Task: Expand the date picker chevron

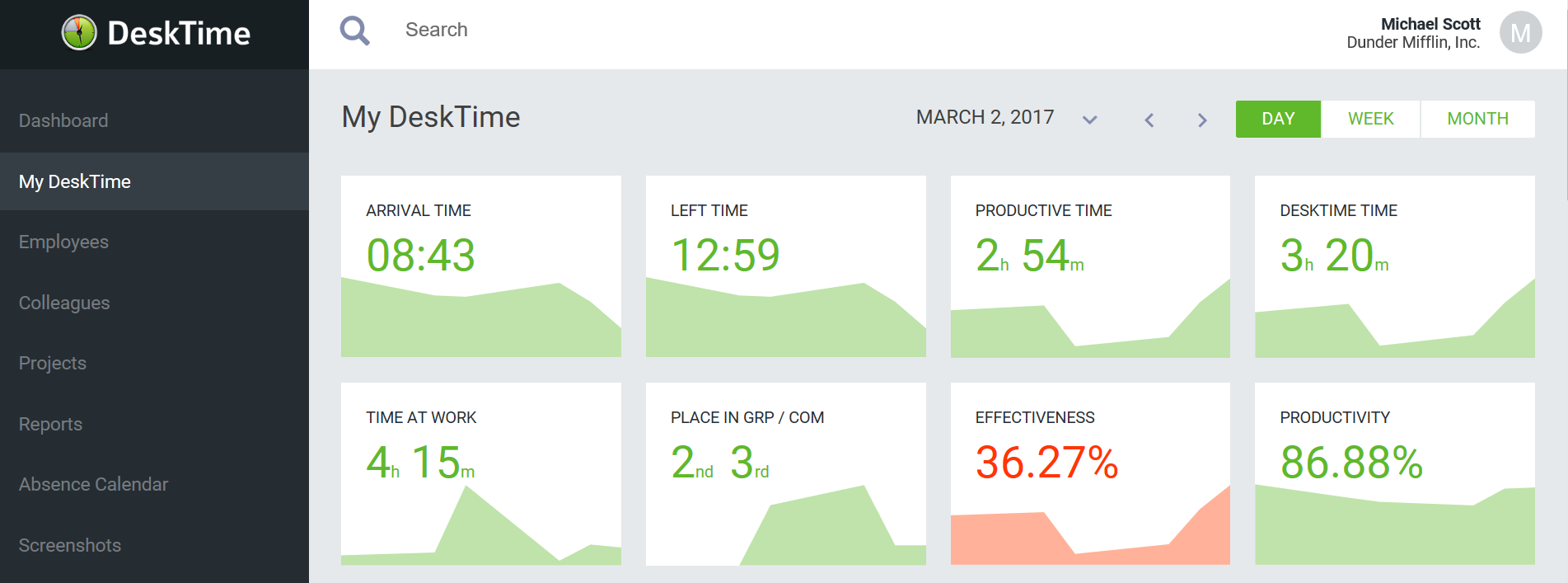Action: 1089,120
